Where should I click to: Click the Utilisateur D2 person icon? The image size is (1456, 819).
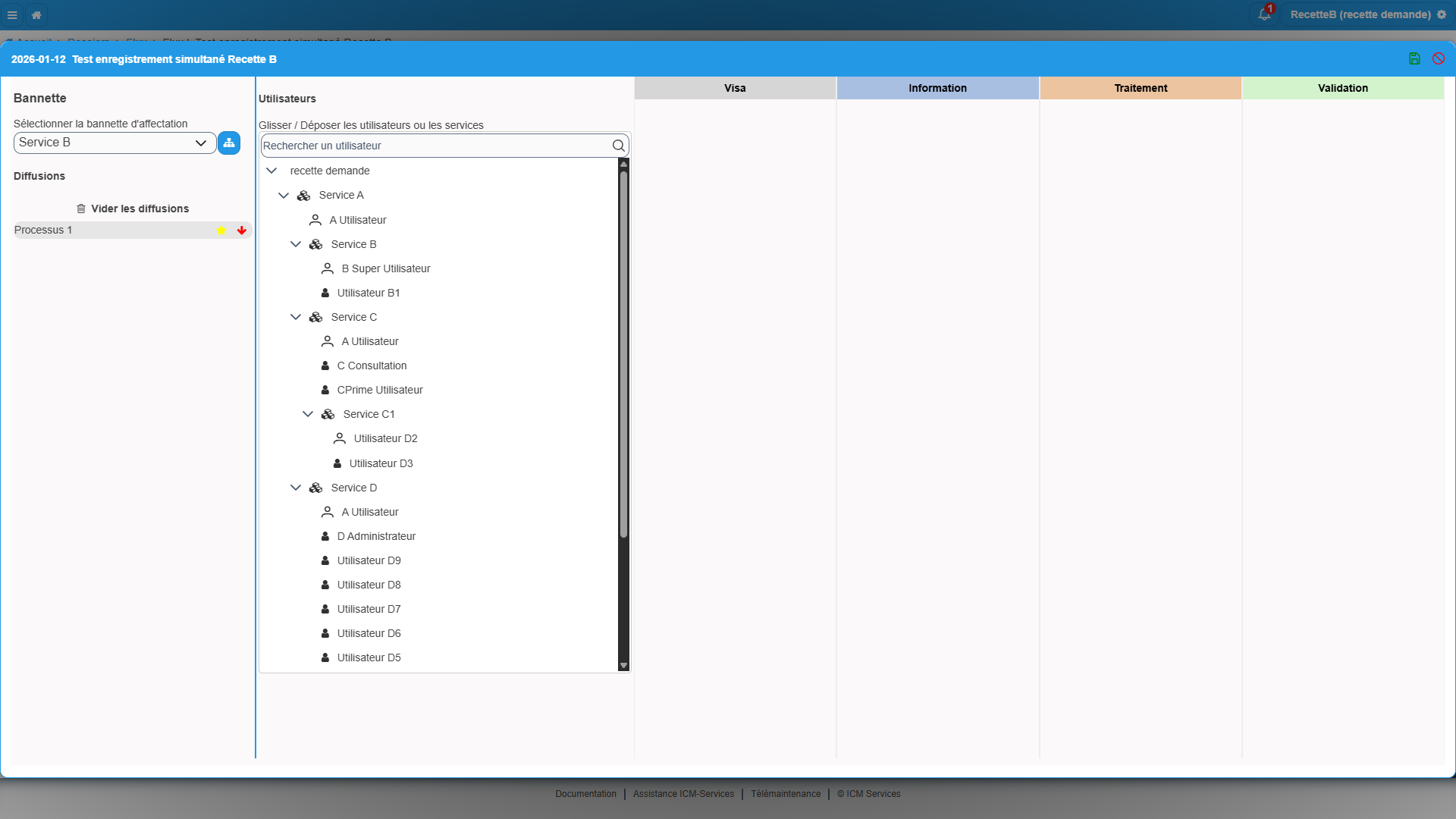click(340, 438)
